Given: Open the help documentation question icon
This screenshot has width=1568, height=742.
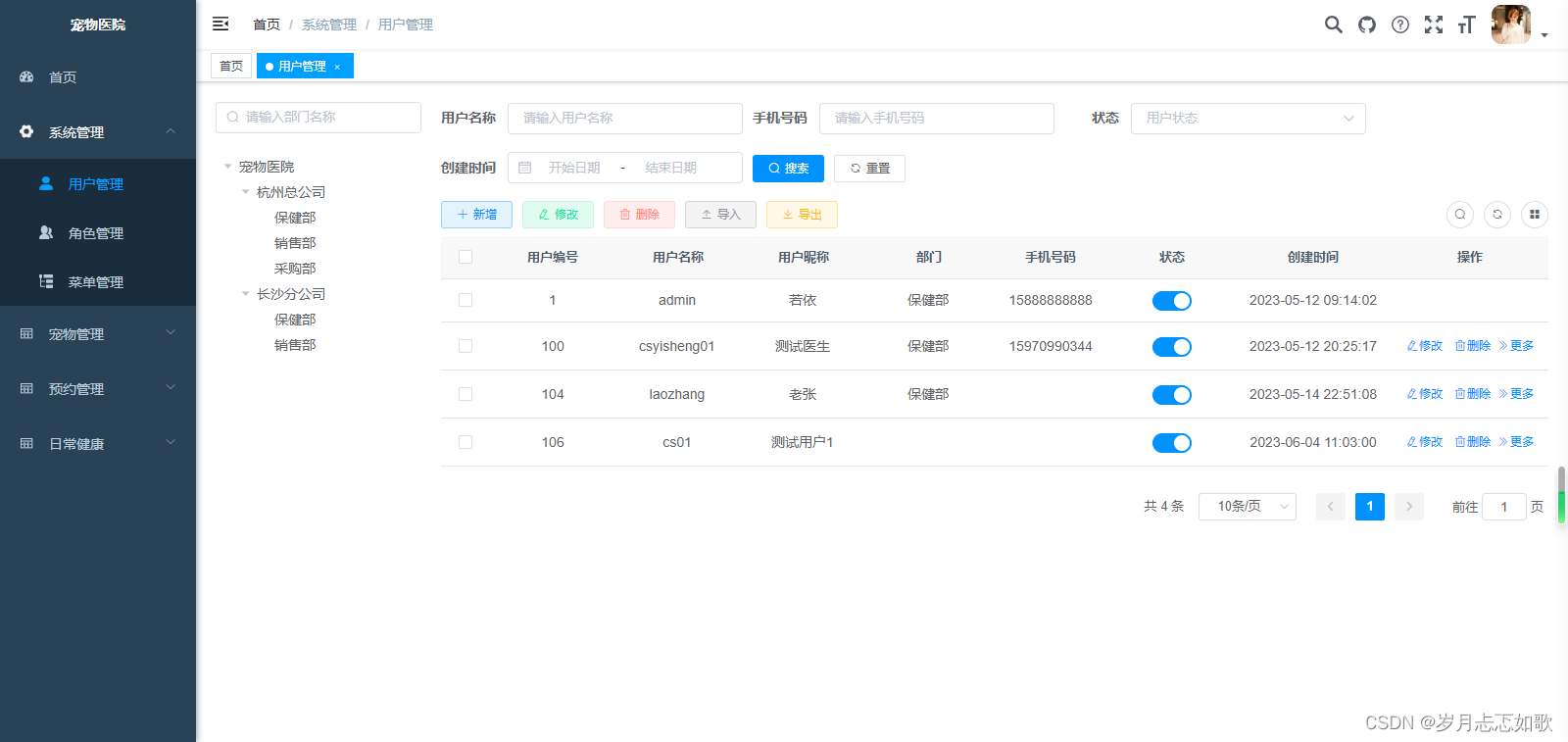Looking at the screenshot, I should [1400, 25].
